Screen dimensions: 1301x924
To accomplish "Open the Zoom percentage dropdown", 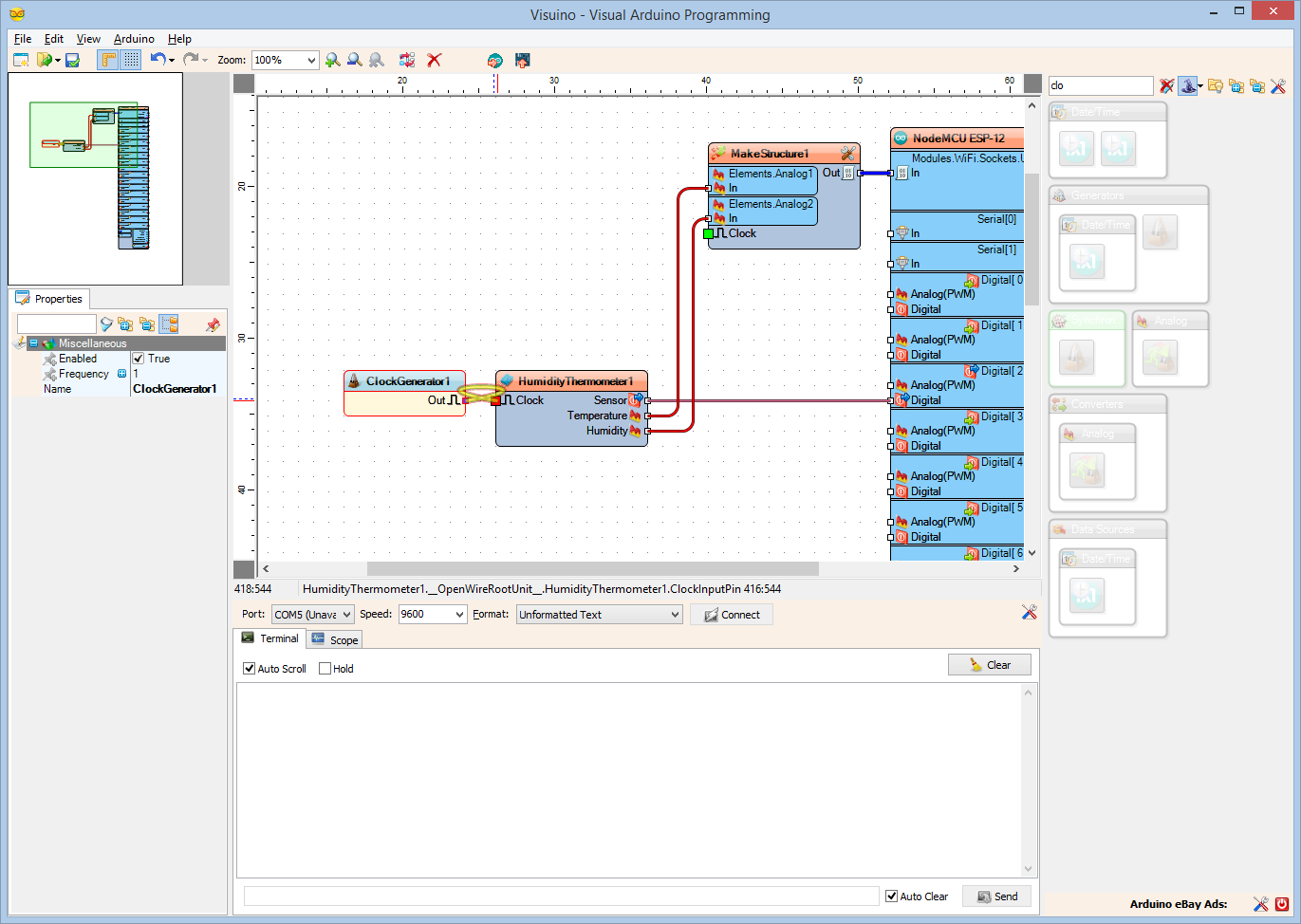I will [286, 60].
